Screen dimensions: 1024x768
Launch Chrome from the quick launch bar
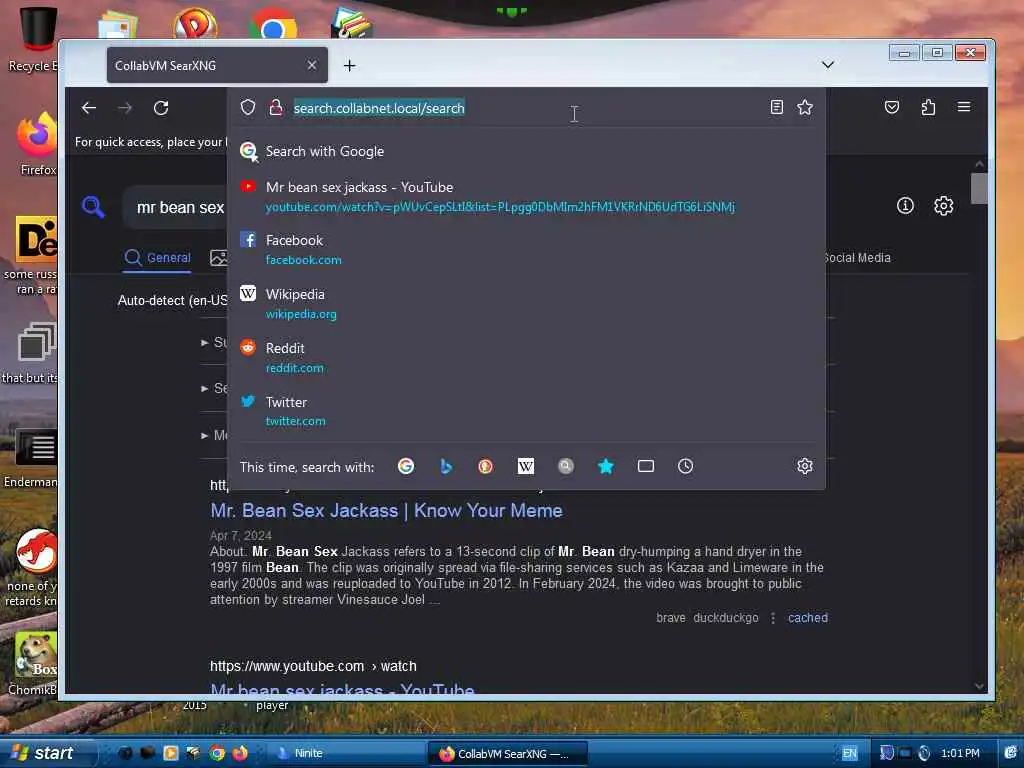(217, 753)
